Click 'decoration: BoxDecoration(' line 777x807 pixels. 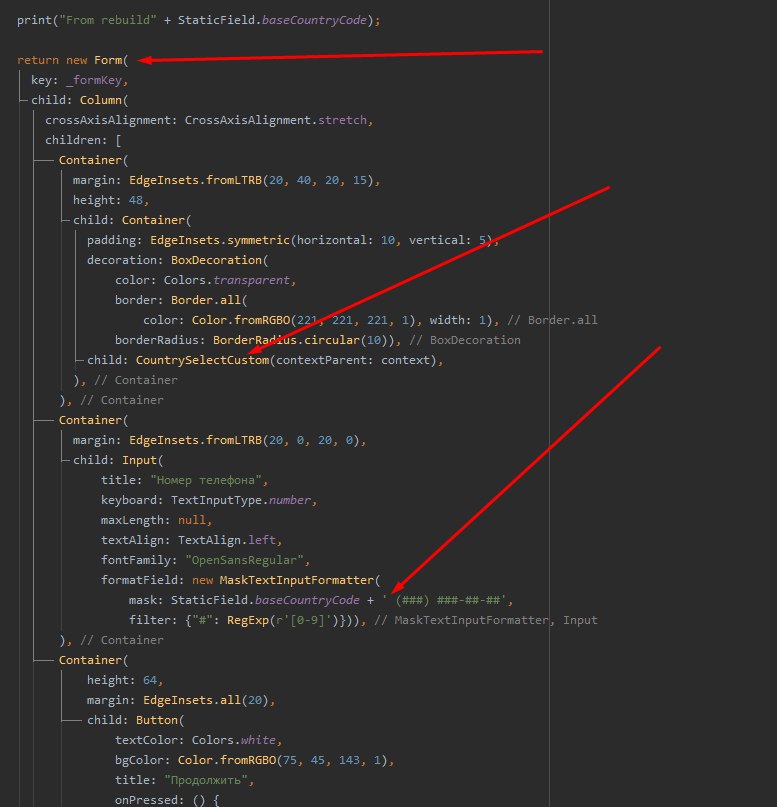click(x=178, y=260)
